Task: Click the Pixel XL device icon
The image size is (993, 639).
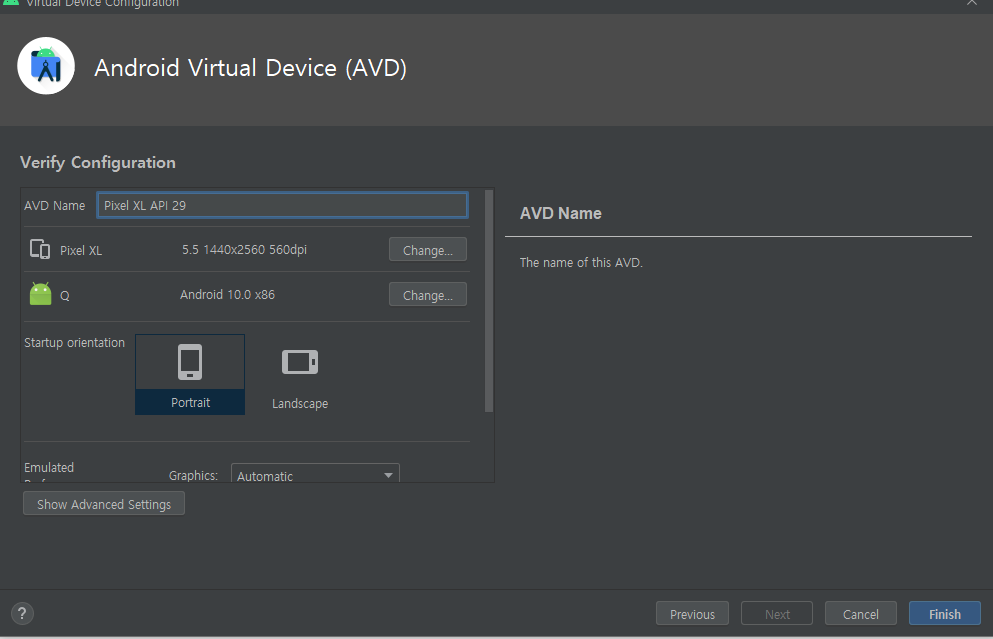Action: (40, 250)
